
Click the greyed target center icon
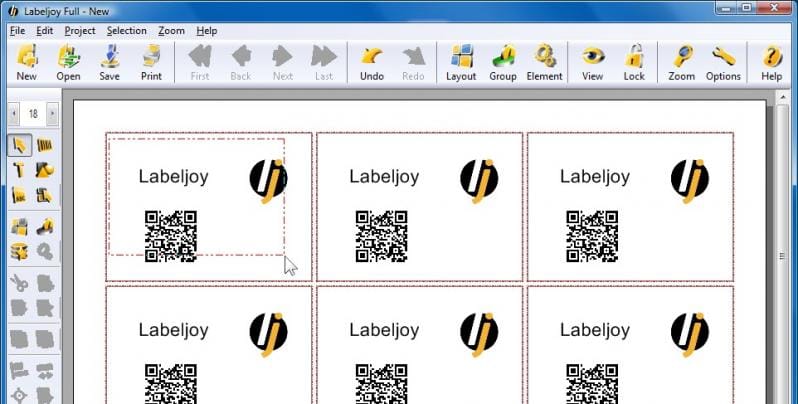19,395
